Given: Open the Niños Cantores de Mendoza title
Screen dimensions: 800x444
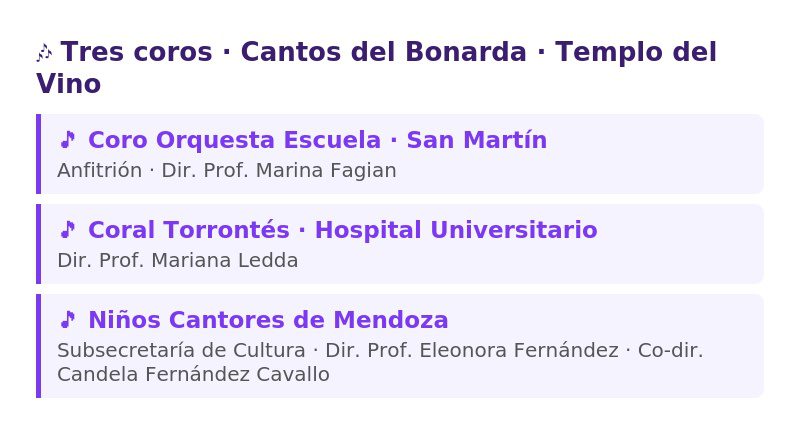Looking at the screenshot, I should [268, 320].
